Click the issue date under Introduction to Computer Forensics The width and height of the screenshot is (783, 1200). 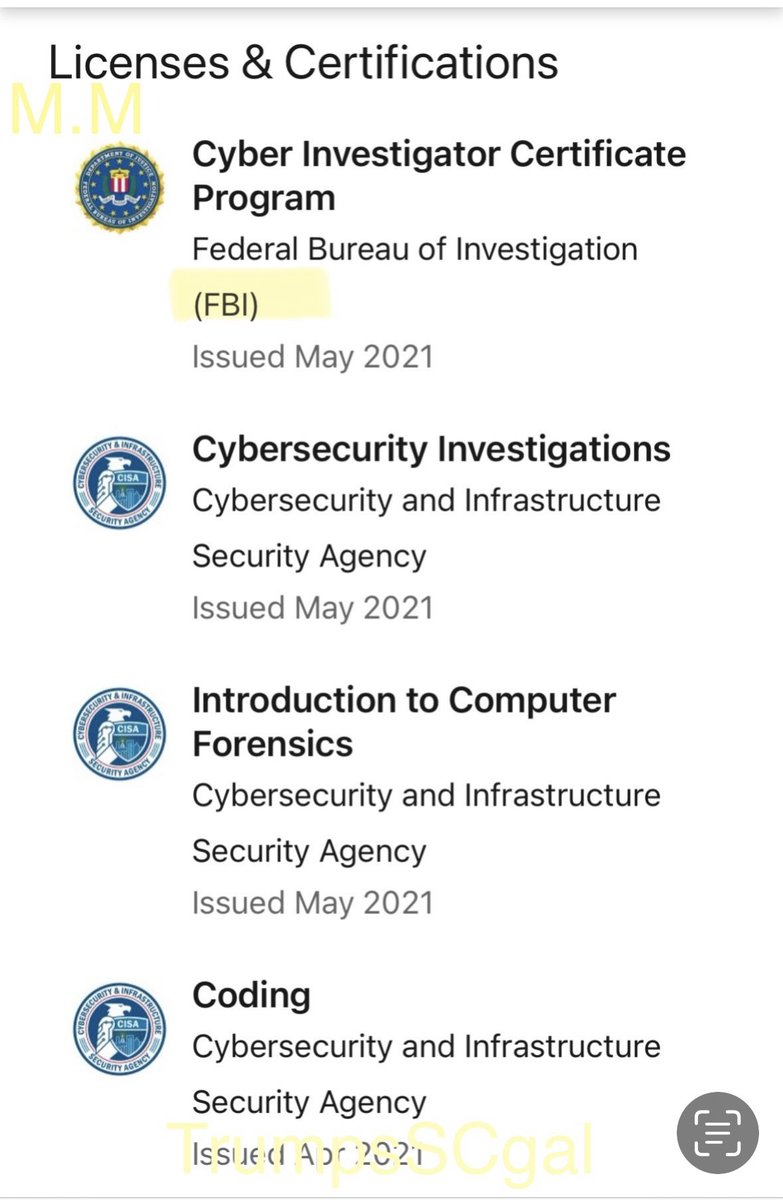click(312, 903)
